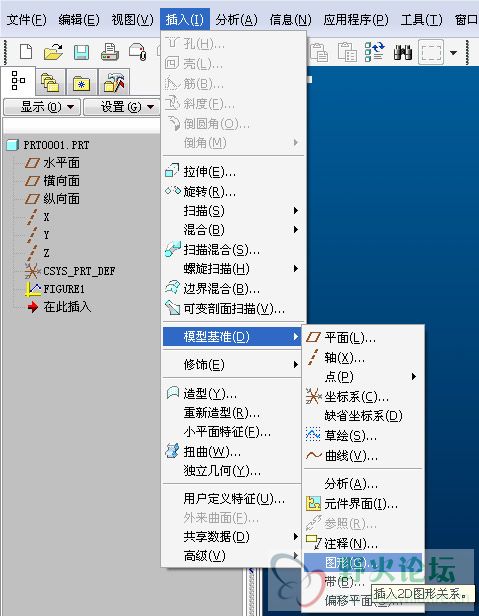Open the folder browser tab icon

tap(50, 82)
